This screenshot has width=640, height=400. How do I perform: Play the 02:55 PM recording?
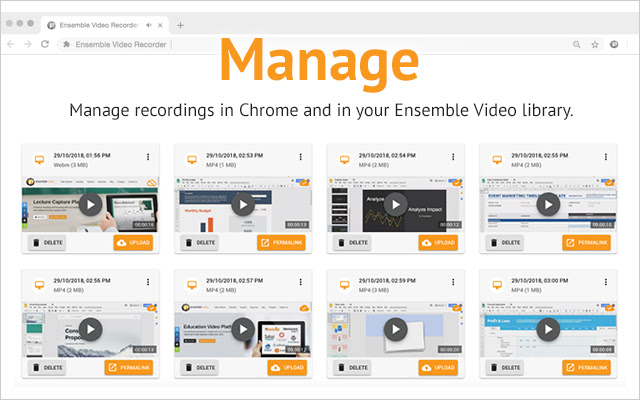coord(548,204)
